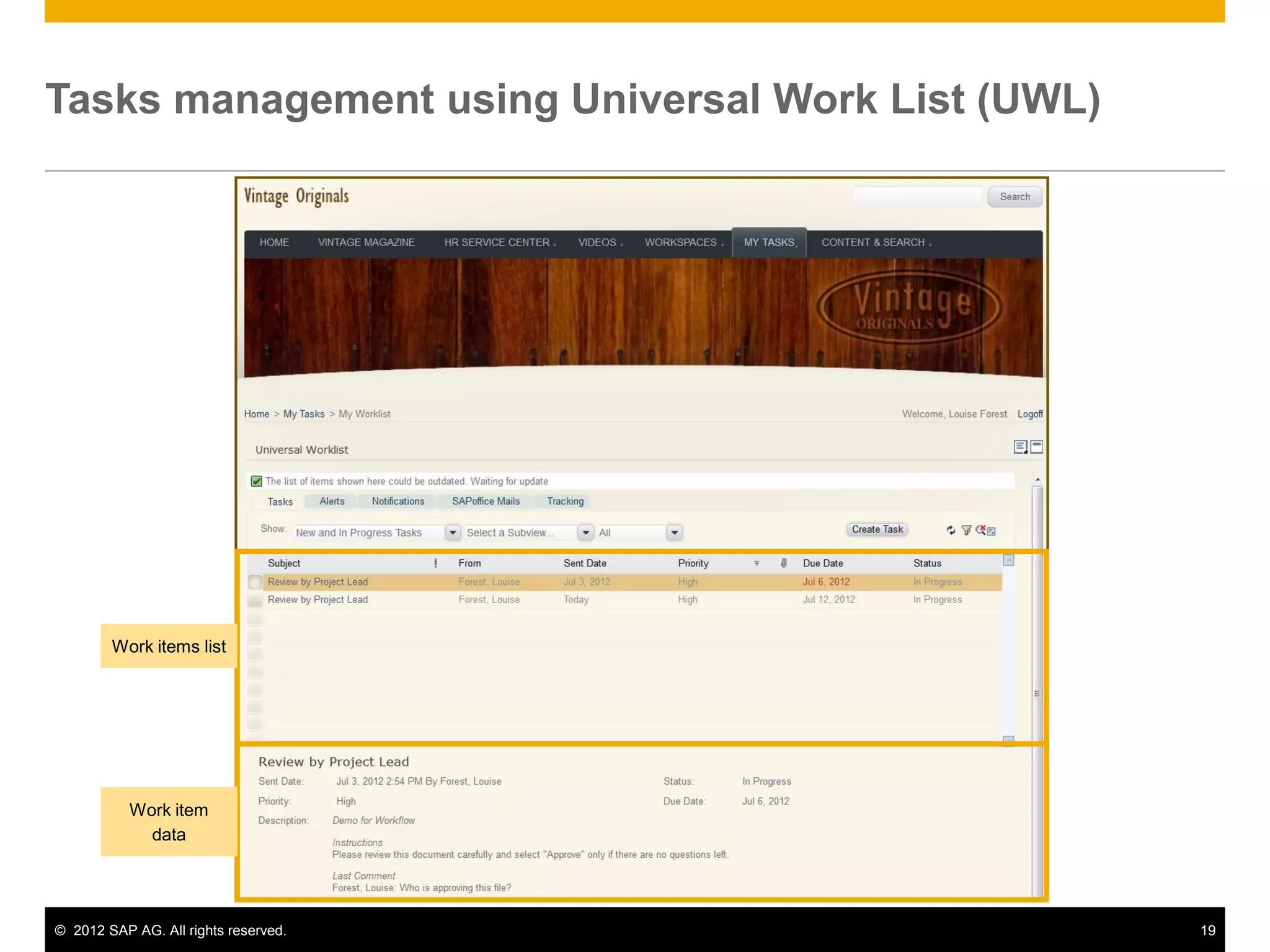Viewport: 1270px width, 952px height.
Task: Open the Universal Worklist options menu icon
Action: click(1020, 447)
